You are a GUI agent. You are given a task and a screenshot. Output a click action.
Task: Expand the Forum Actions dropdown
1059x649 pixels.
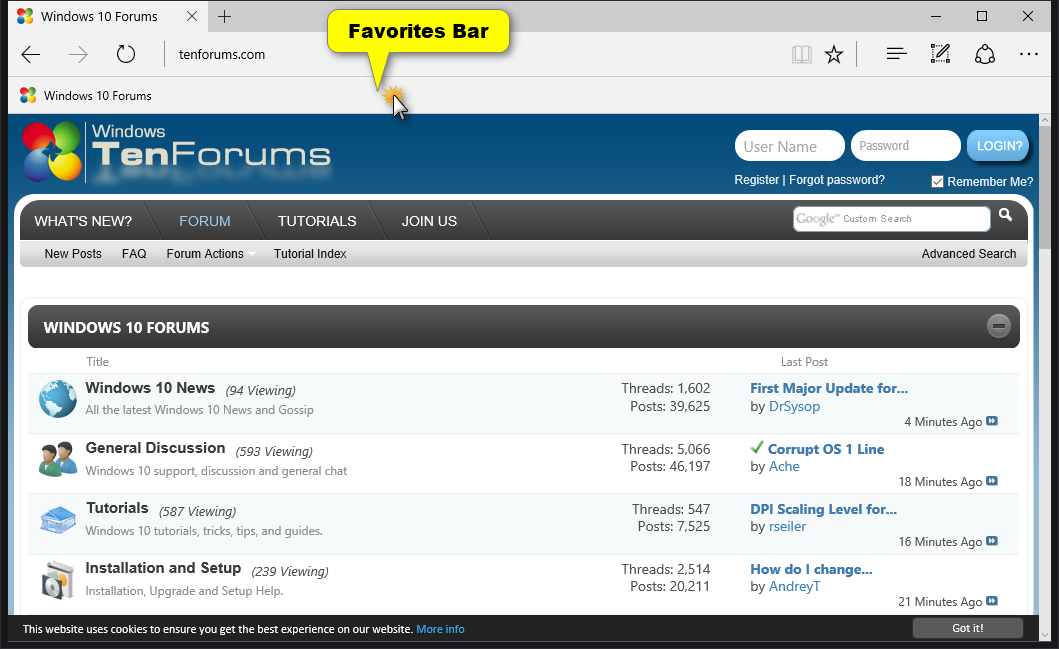[211, 254]
